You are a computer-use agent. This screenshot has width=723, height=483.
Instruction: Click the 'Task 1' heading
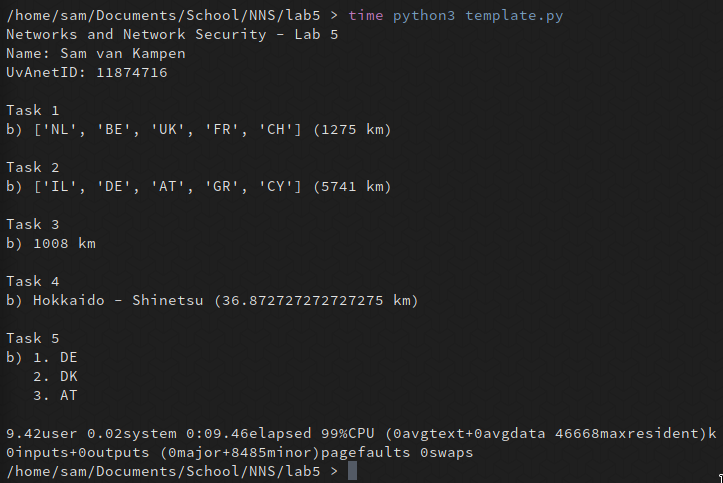[32, 110]
